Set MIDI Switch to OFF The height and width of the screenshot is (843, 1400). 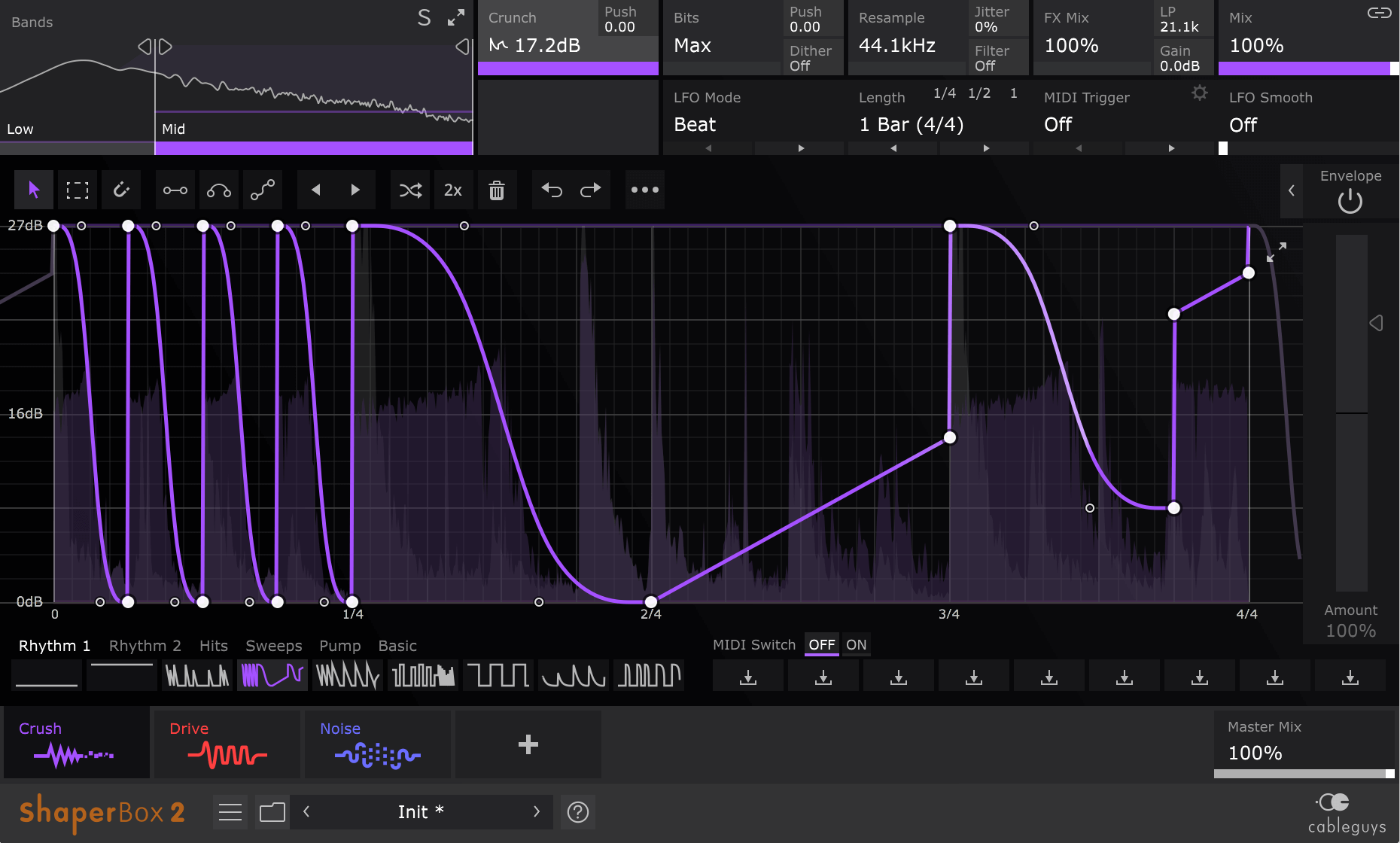pyautogui.click(x=822, y=645)
